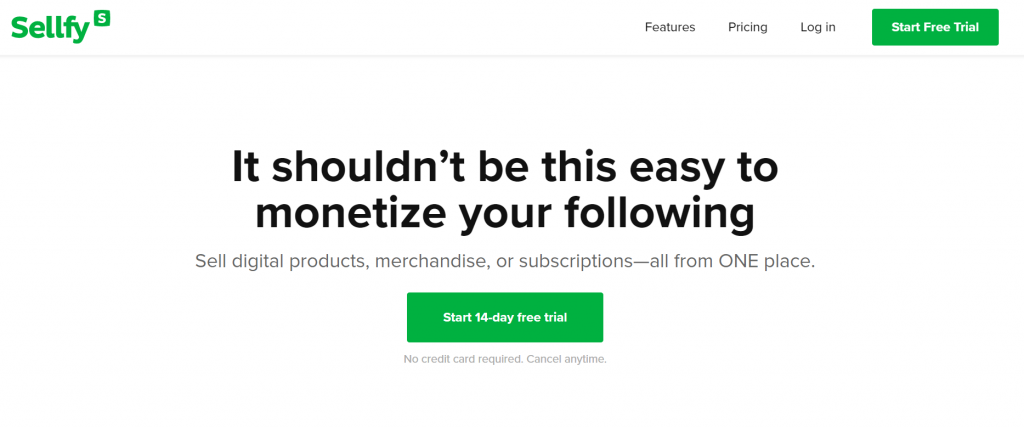Click the Sellfy wordmark logo
This screenshot has width=1024, height=428.
click(x=52, y=28)
